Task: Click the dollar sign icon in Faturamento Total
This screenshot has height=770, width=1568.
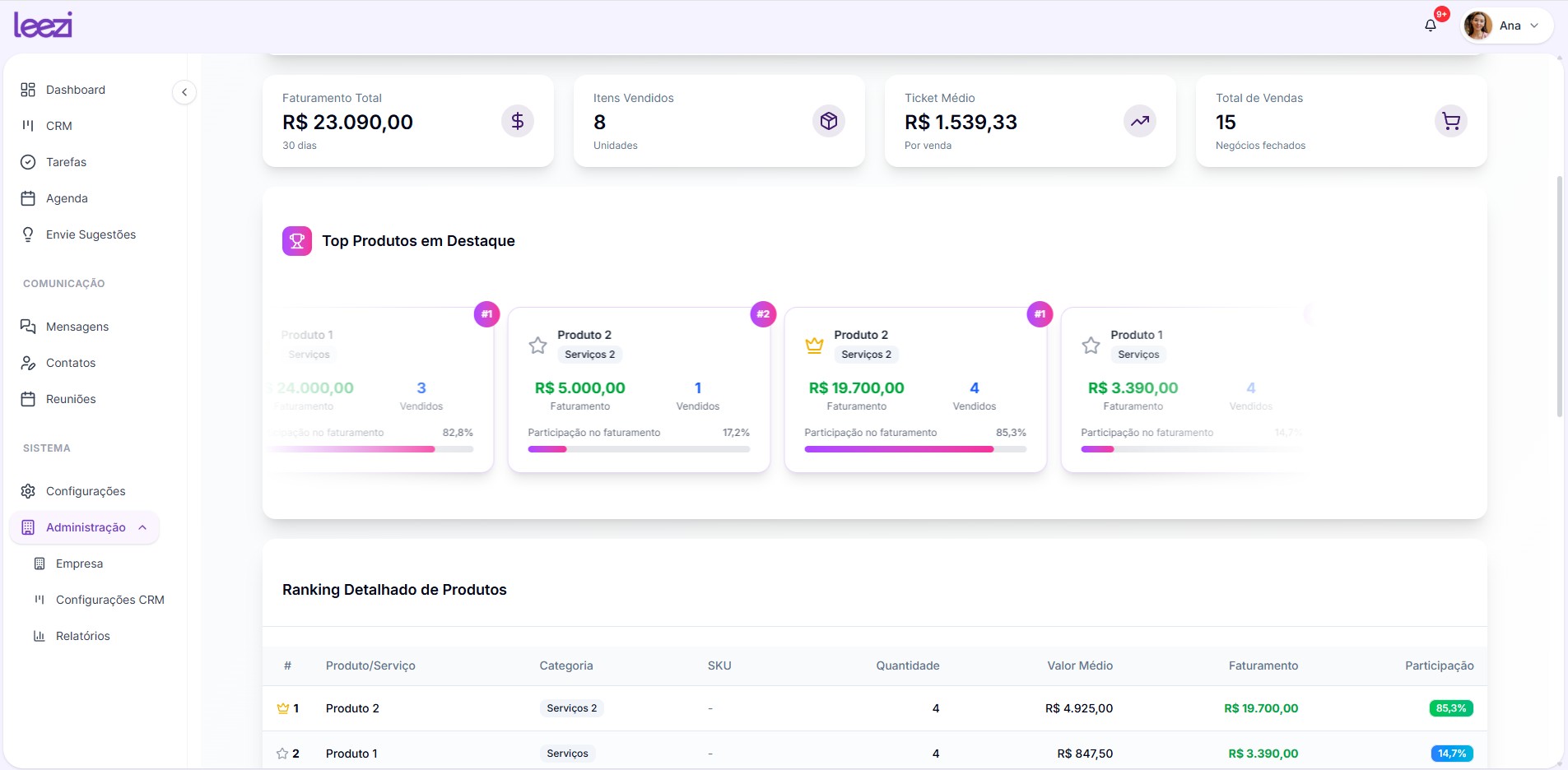Action: coord(517,122)
